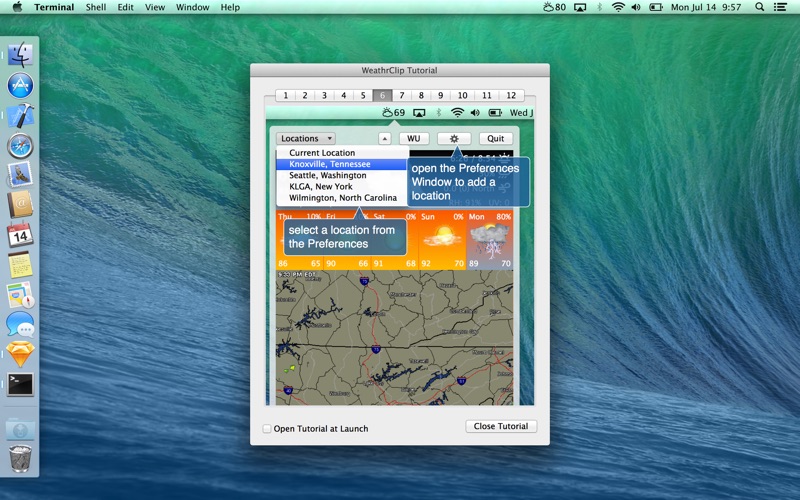This screenshot has width=800, height=500.
Task: Open the Shell menu
Action: click(96, 7)
